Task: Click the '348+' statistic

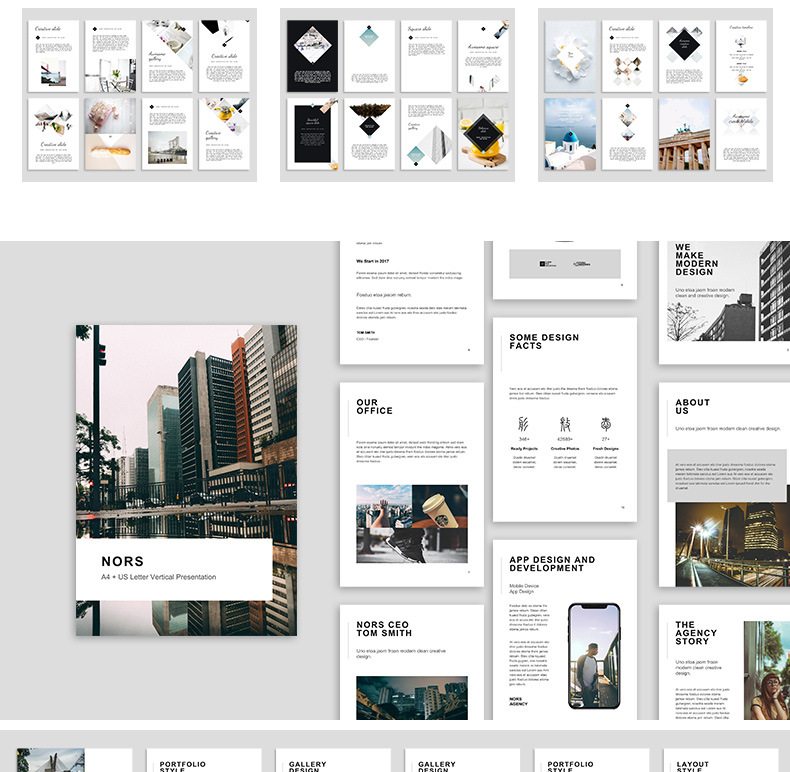Action: [x=524, y=439]
